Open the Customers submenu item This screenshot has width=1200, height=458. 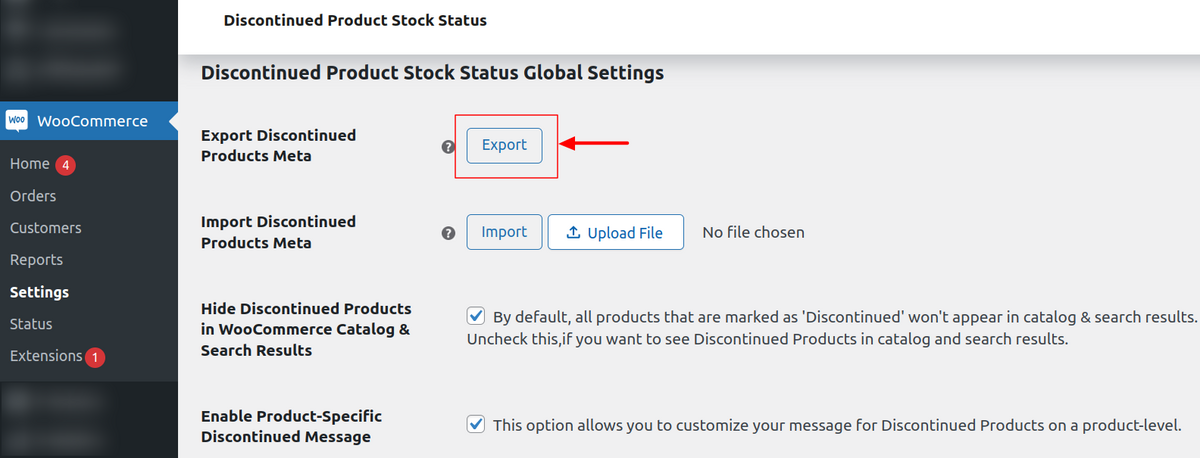[x=46, y=228]
